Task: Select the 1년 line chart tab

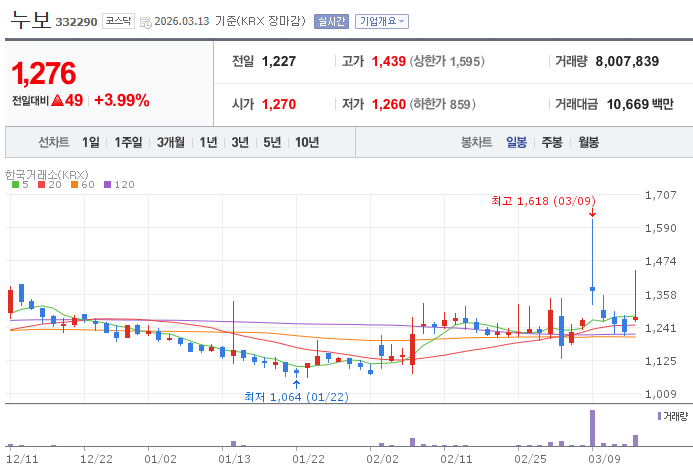Action: 208,142
